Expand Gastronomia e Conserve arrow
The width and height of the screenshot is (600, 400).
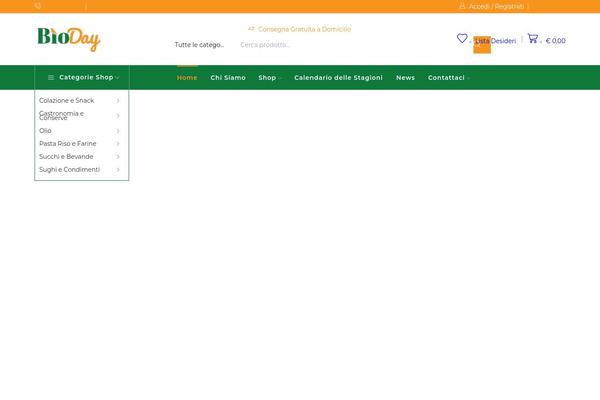(x=118, y=116)
